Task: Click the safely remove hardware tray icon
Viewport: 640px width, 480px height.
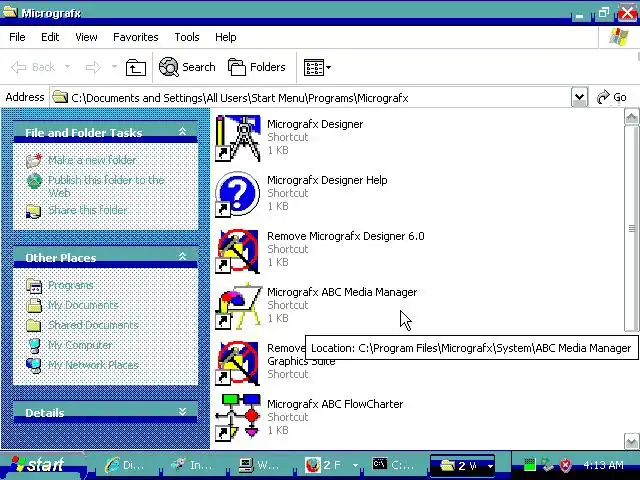Action: click(x=547, y=464)
